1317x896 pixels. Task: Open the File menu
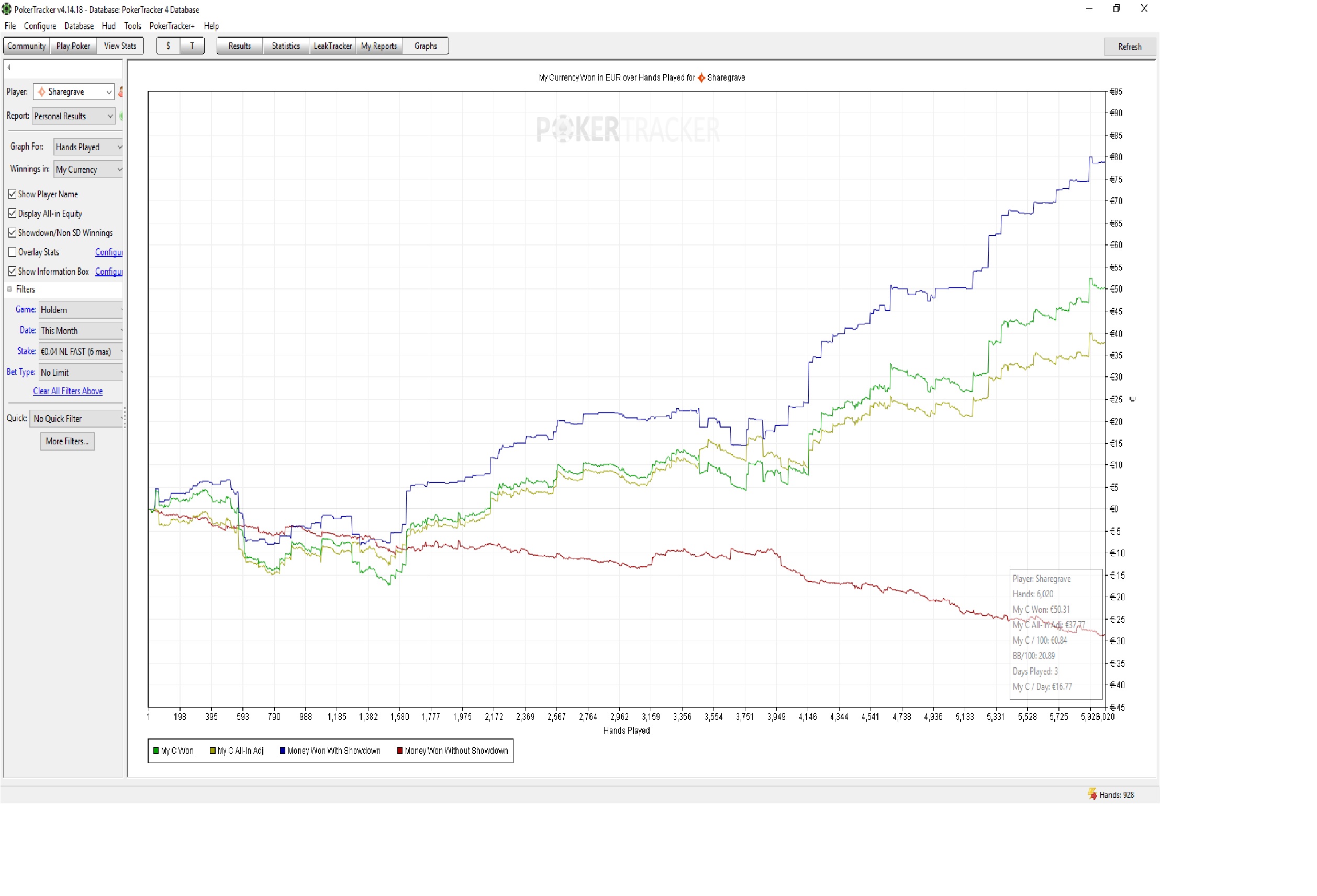10,26
